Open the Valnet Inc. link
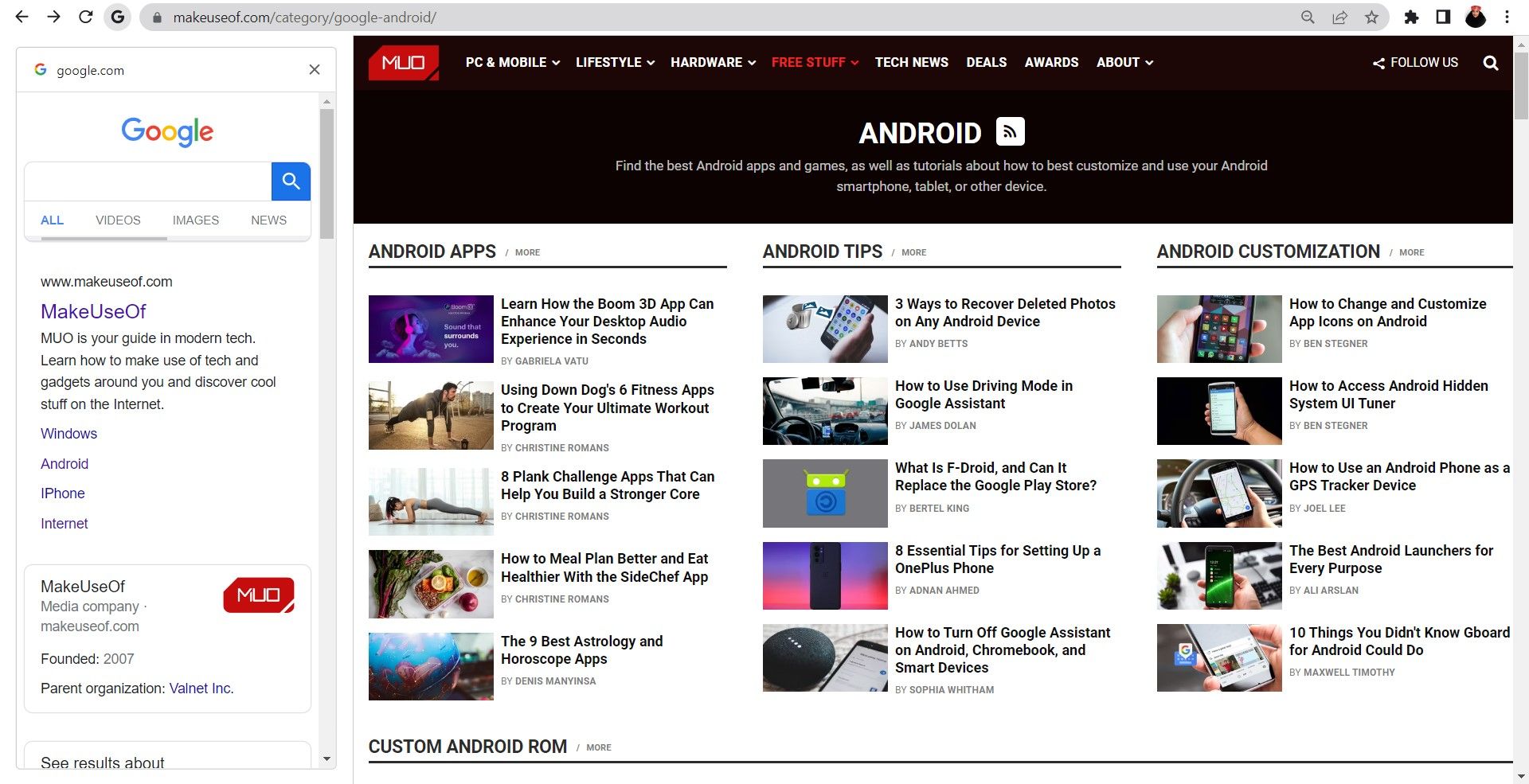Viewport: 1529px width, 784px height. pyautogui.click(x=201, y=688)
